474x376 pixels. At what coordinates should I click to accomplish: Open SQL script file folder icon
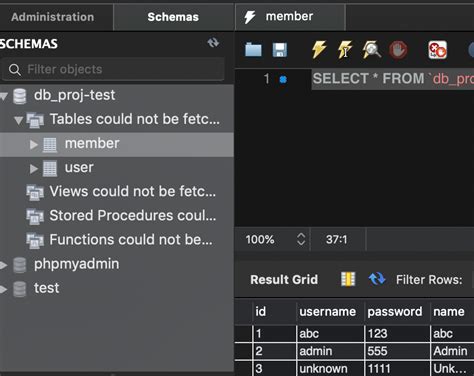point(253,50)
